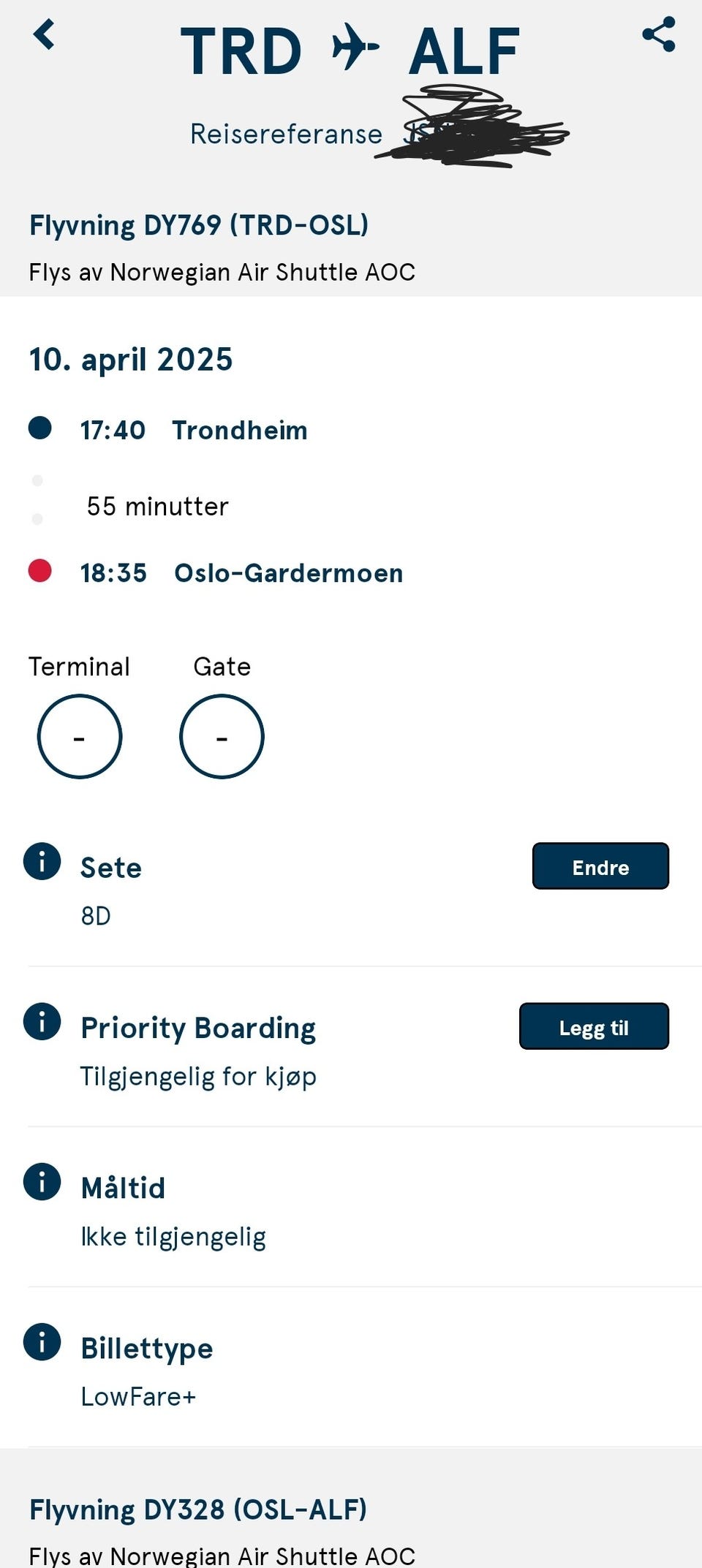Tap the Gate circle indicator
Screen dimensions: 702x1568
222,736
